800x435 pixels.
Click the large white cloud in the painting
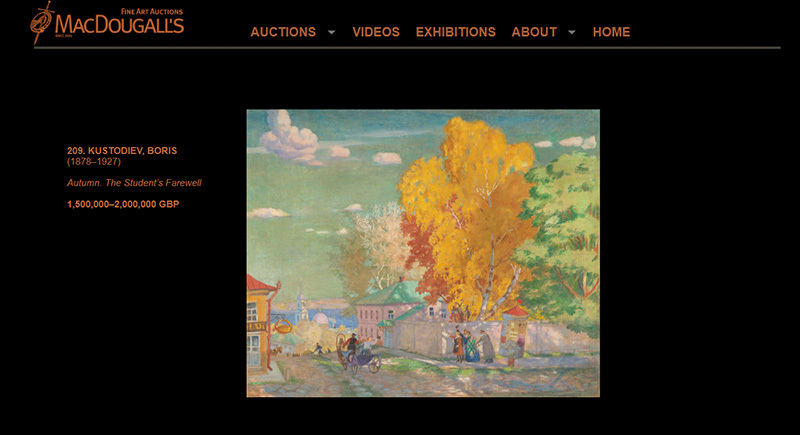(x=291, y=137)
